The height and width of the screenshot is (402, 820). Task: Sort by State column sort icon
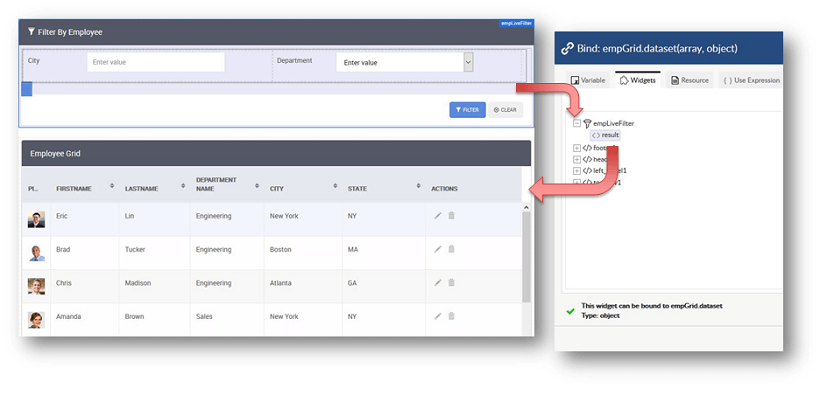pyautogui.click(x=417, y=186)
